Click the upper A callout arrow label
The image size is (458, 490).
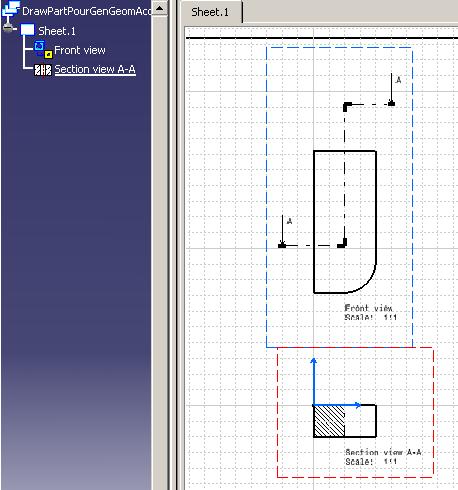[398, 80]
